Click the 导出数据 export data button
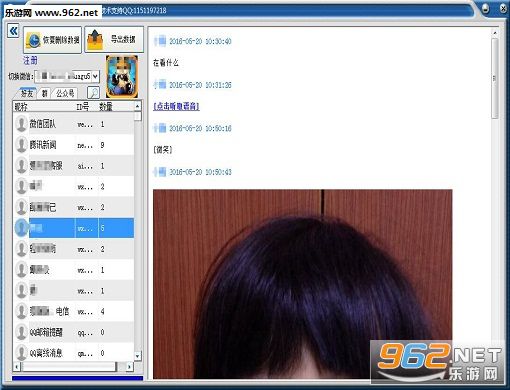 114,39
